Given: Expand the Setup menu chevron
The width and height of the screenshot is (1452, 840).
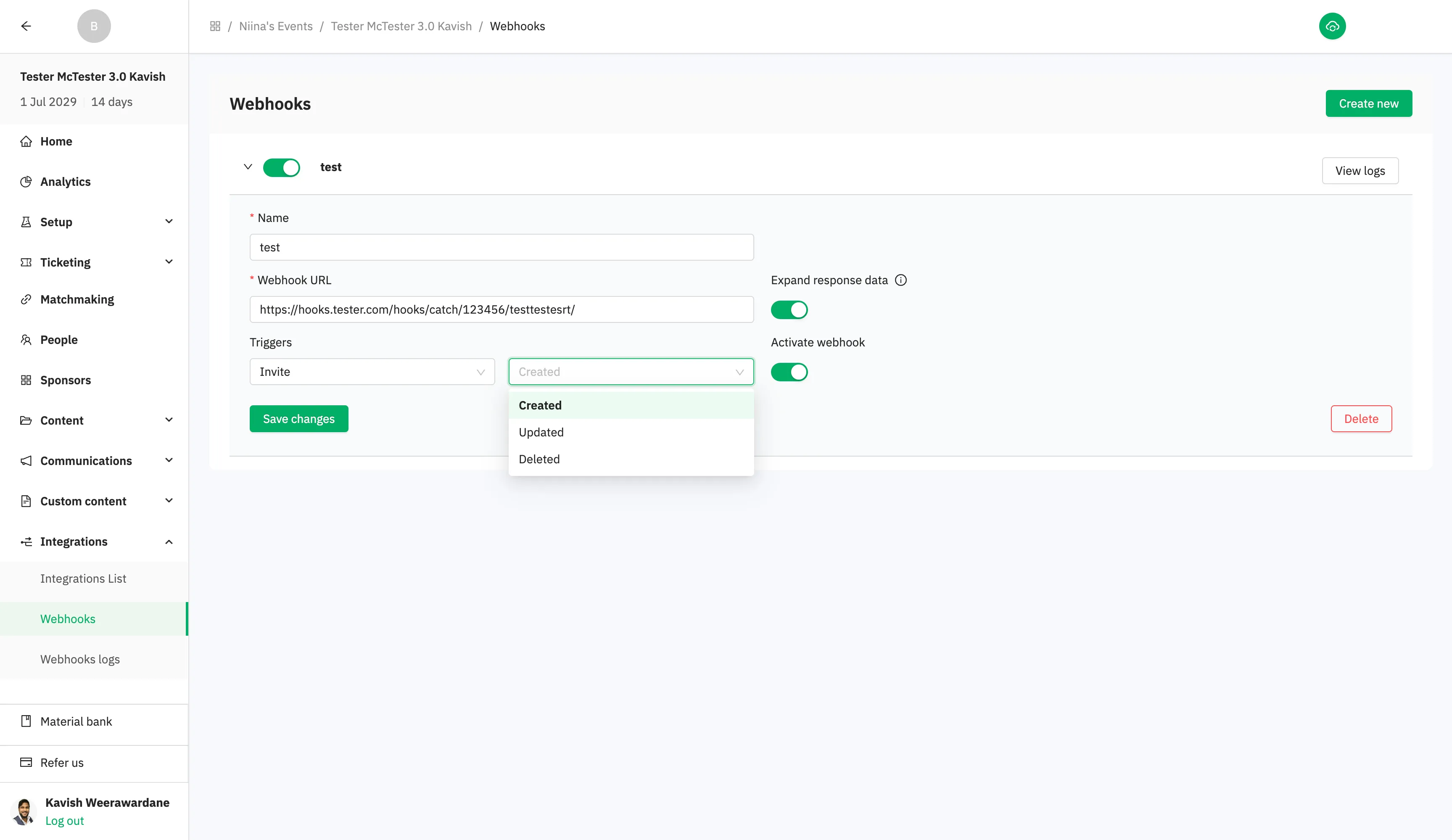Looking at the screenshot, I should click(x=169, y=222).
